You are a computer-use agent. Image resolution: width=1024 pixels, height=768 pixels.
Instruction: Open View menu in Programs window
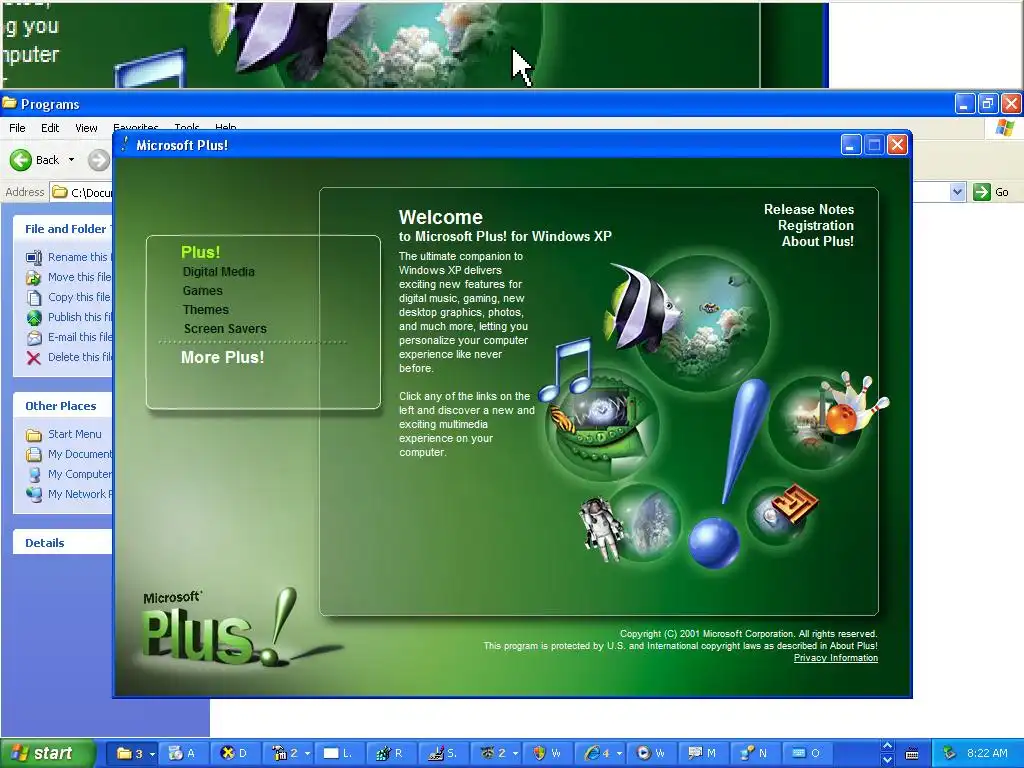(x=86, y=128)
